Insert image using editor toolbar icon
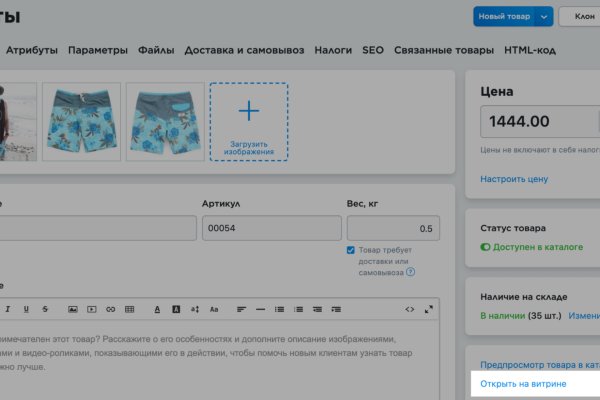 (73, 308)
